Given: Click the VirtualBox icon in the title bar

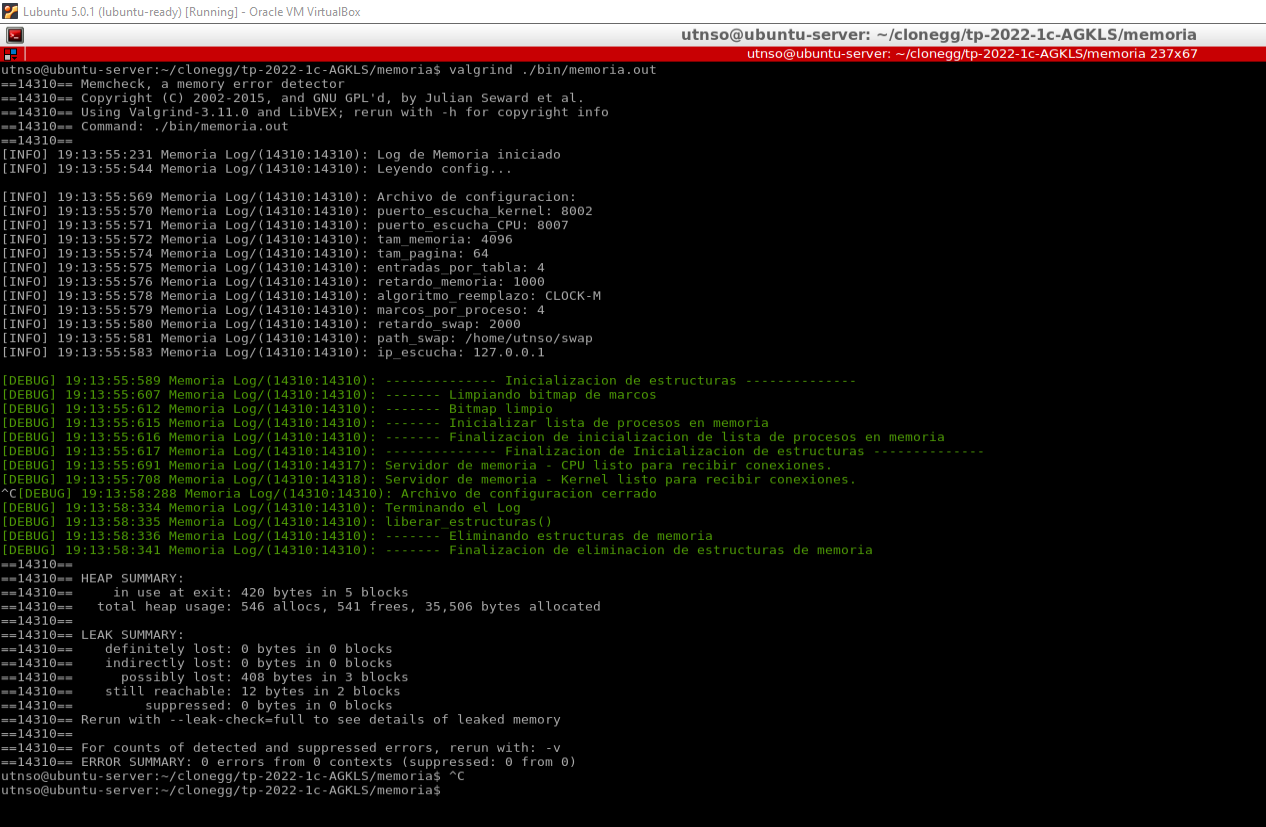Looking at the screenshot, I should [11, 11].
